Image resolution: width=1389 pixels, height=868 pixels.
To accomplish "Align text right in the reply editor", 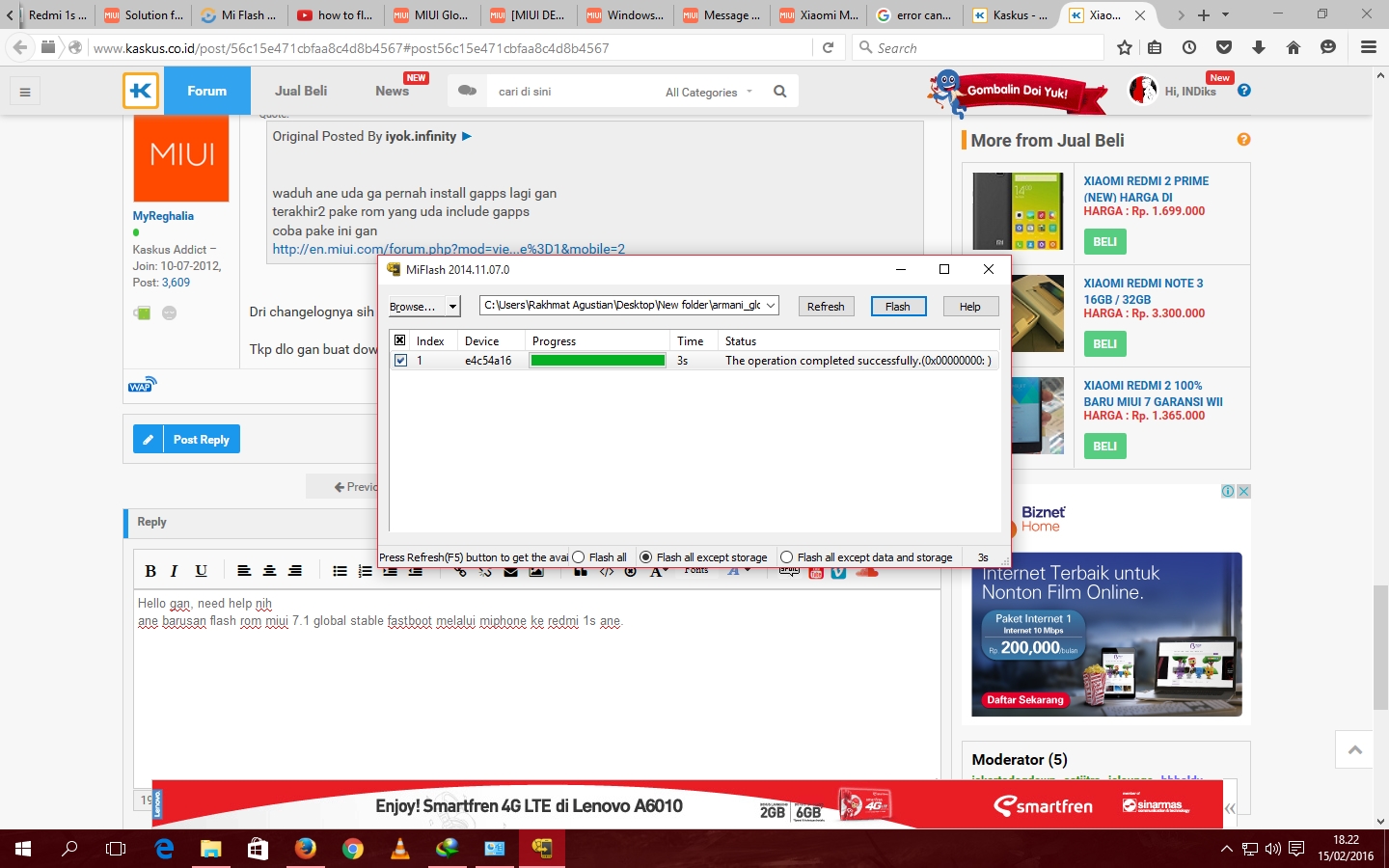I will pyautogui.click(x=295, y=571).
